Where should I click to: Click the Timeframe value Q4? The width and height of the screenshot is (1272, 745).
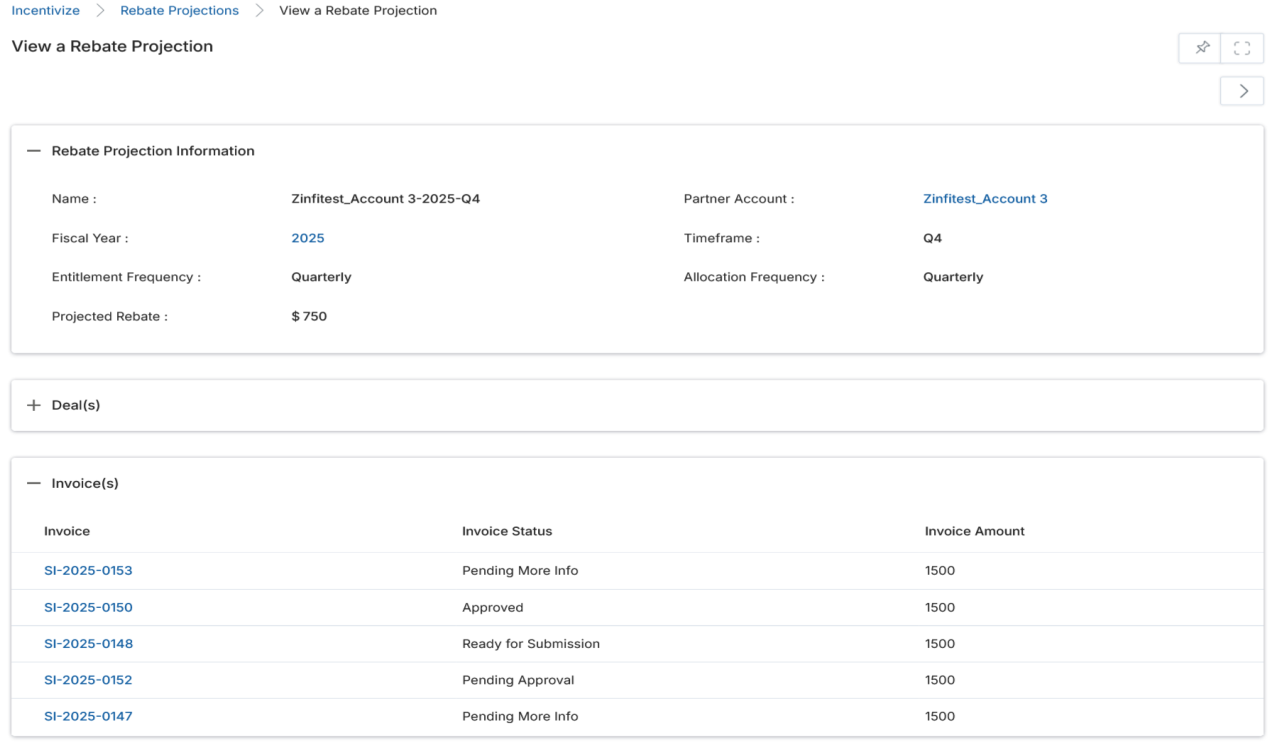[932, 238]
